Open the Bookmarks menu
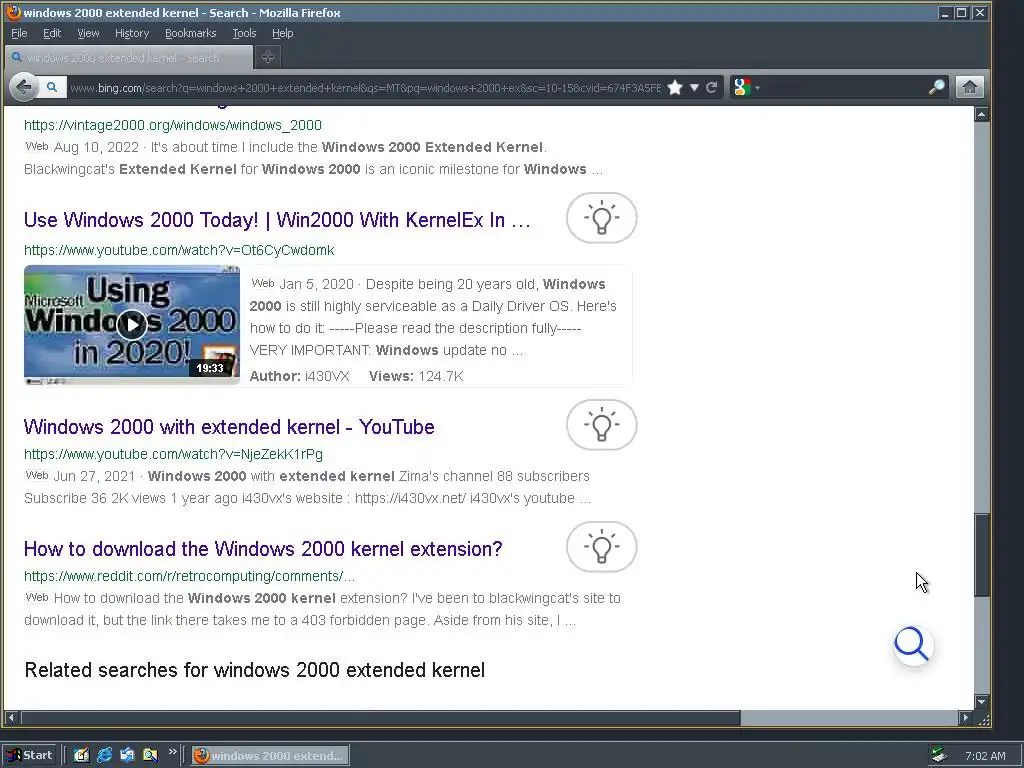 pos(190,33)
